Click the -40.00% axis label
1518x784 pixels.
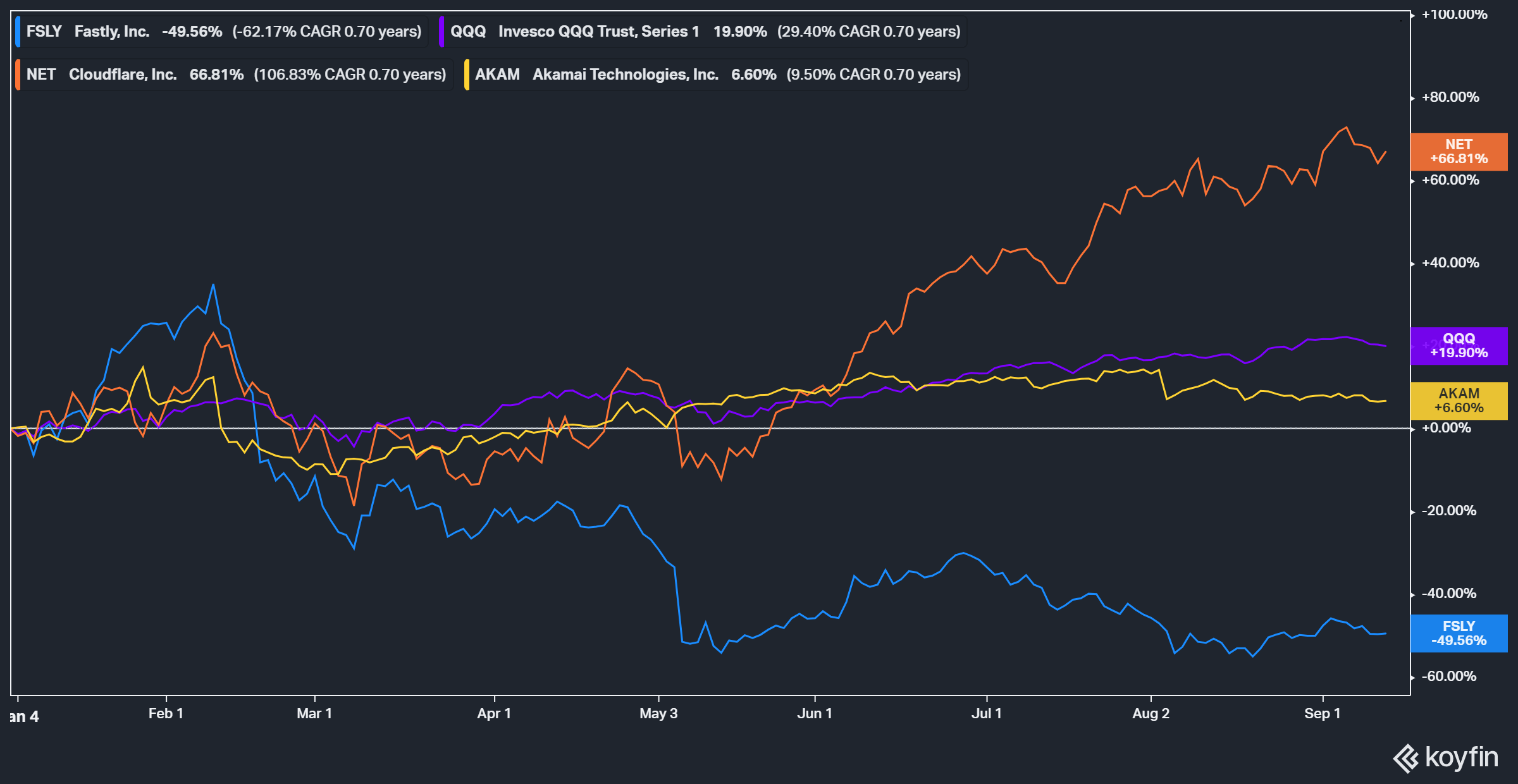[x=1449, y=594]
